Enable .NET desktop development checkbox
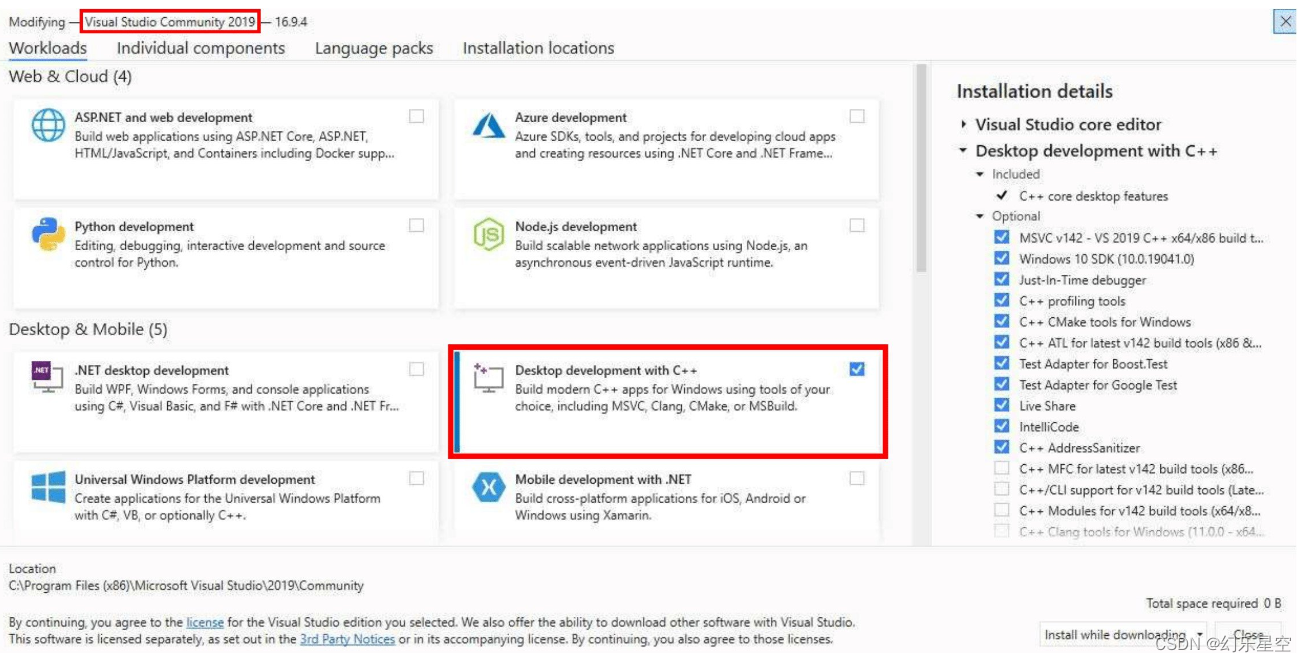 click(416, 370)
